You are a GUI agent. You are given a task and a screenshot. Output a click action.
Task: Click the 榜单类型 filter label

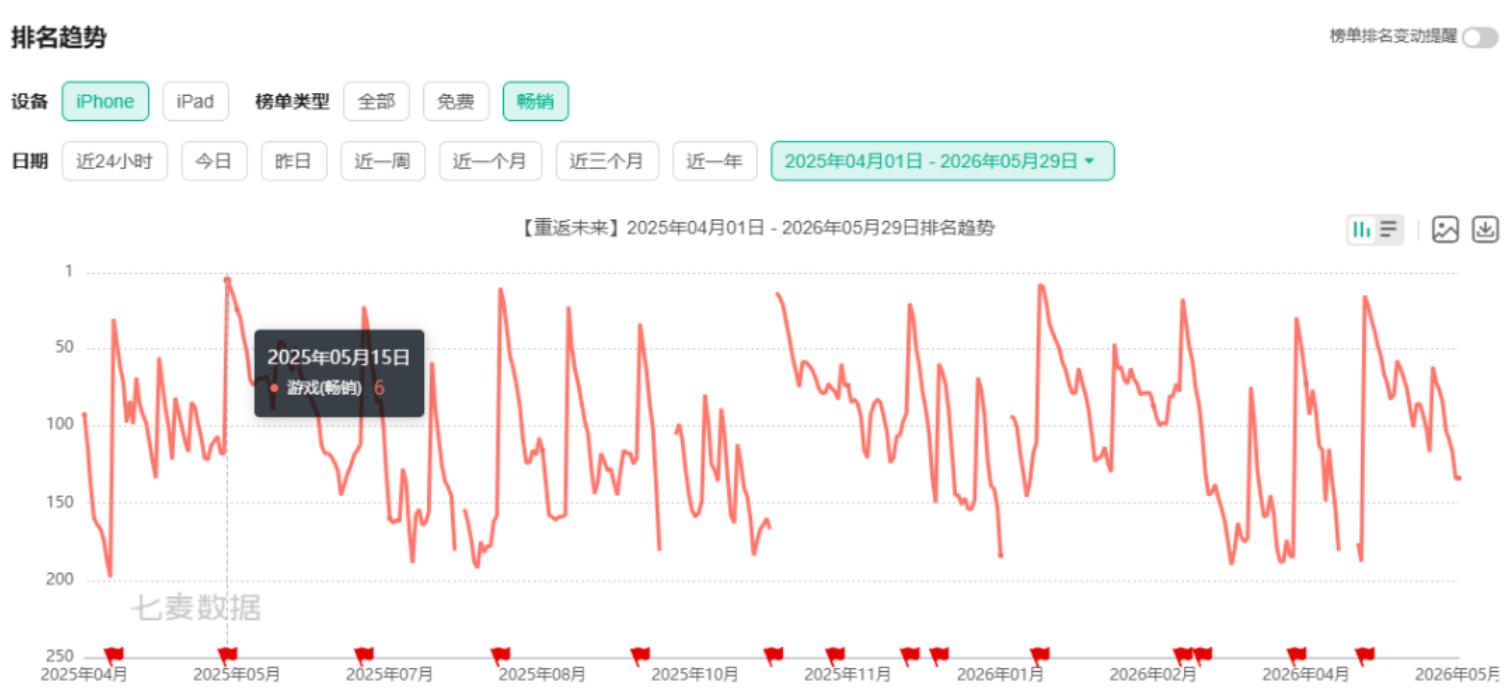point(292,101)
